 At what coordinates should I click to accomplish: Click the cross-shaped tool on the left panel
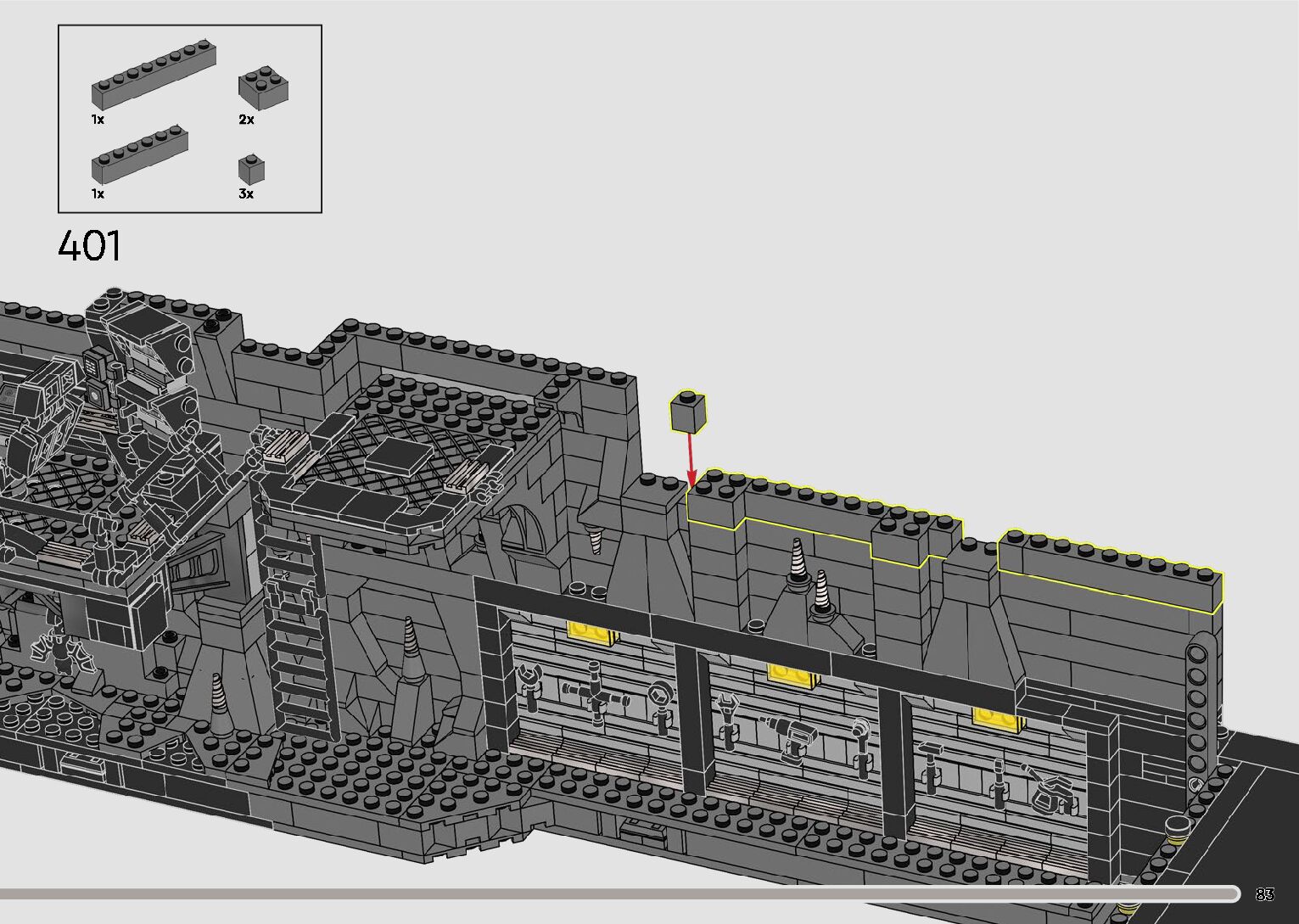tap(596, 697)
